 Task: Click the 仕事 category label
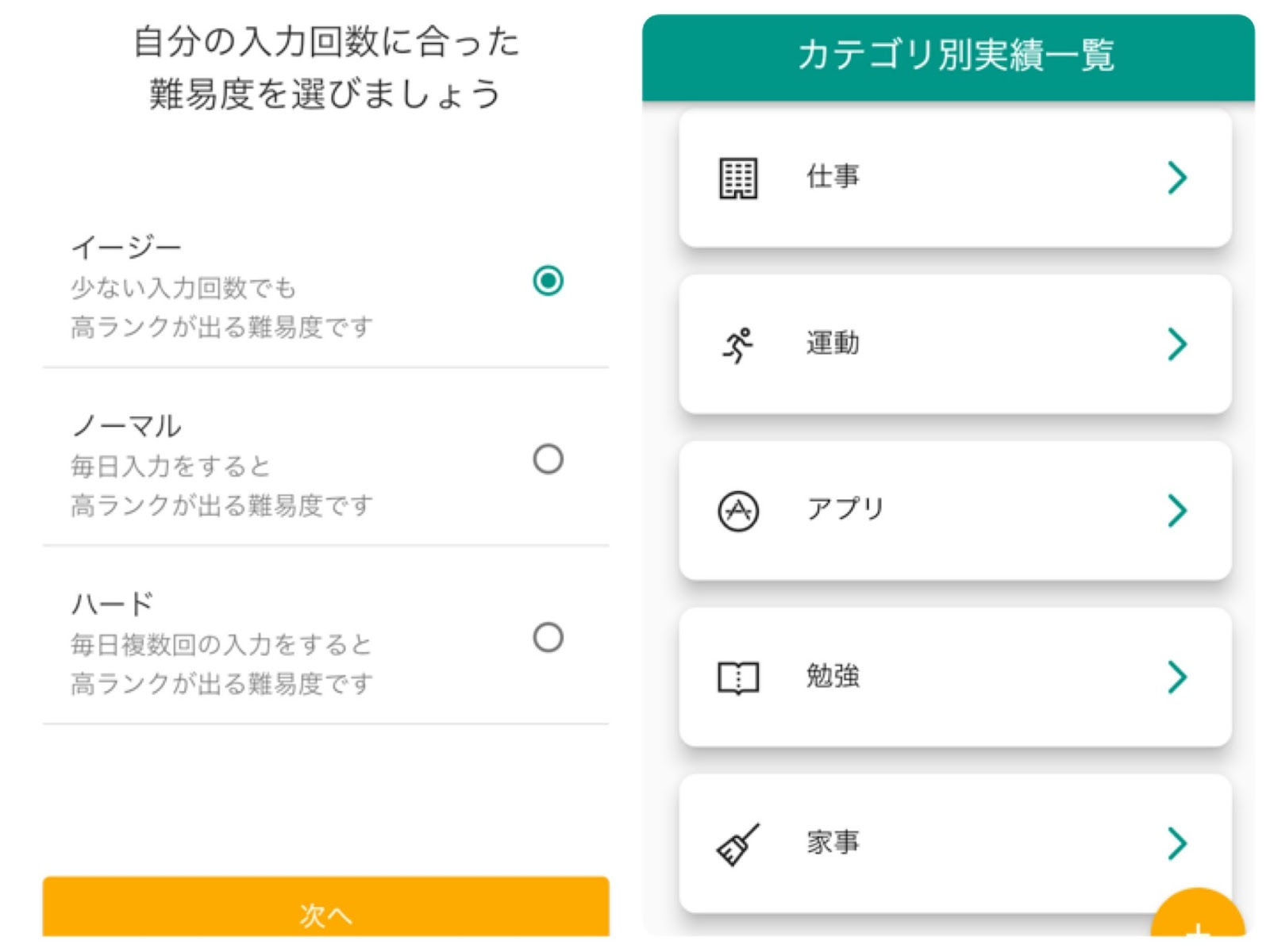pyautogui.click(x=833, y=176)
